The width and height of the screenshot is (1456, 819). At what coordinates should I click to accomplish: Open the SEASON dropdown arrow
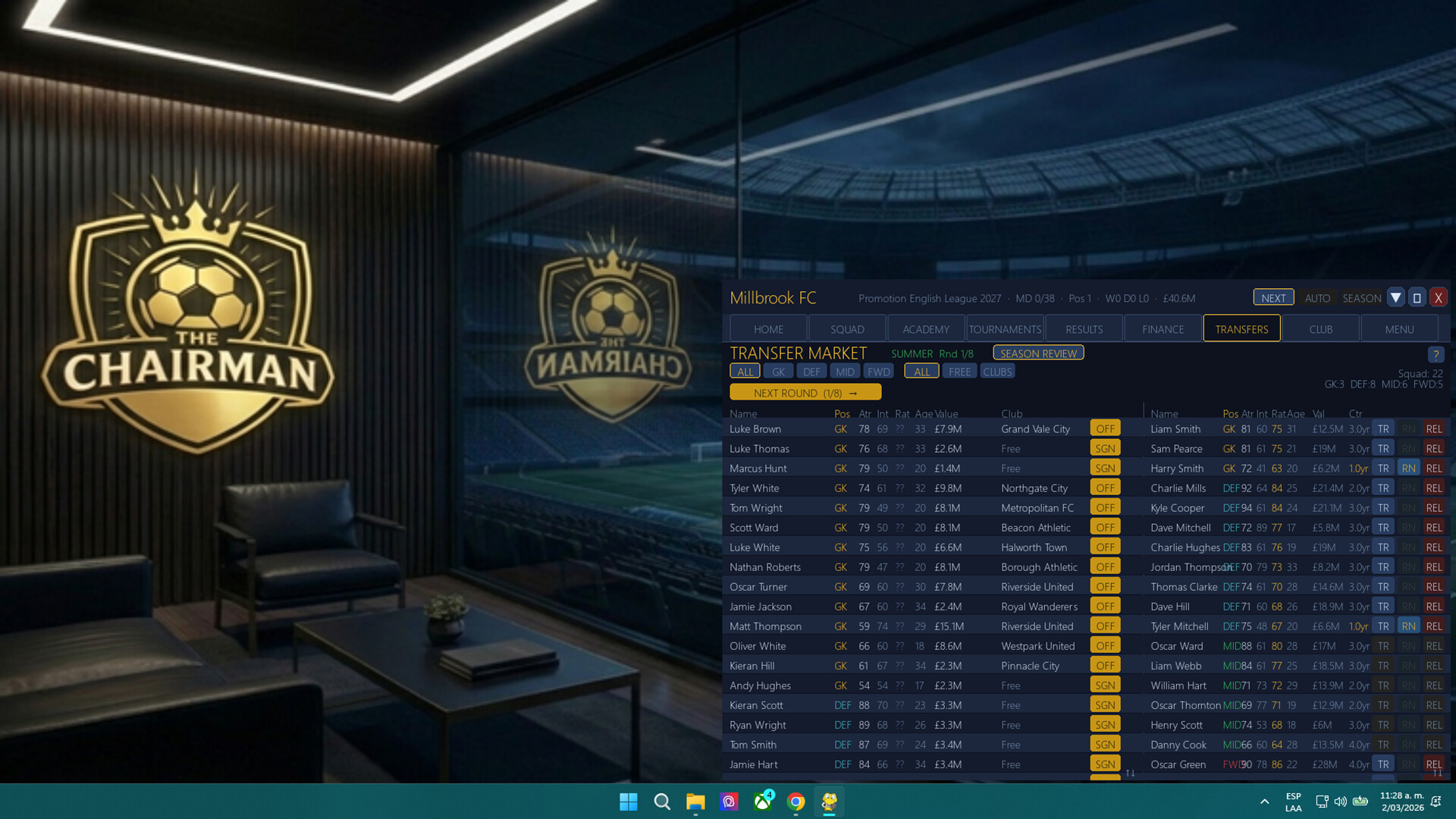1395,297
